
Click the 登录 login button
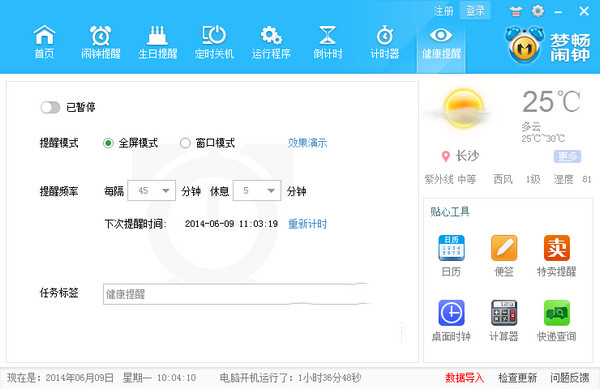475,11
